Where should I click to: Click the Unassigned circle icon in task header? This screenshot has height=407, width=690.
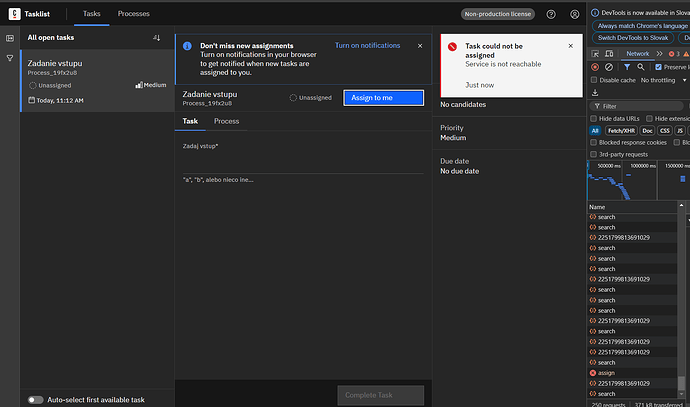293,98
